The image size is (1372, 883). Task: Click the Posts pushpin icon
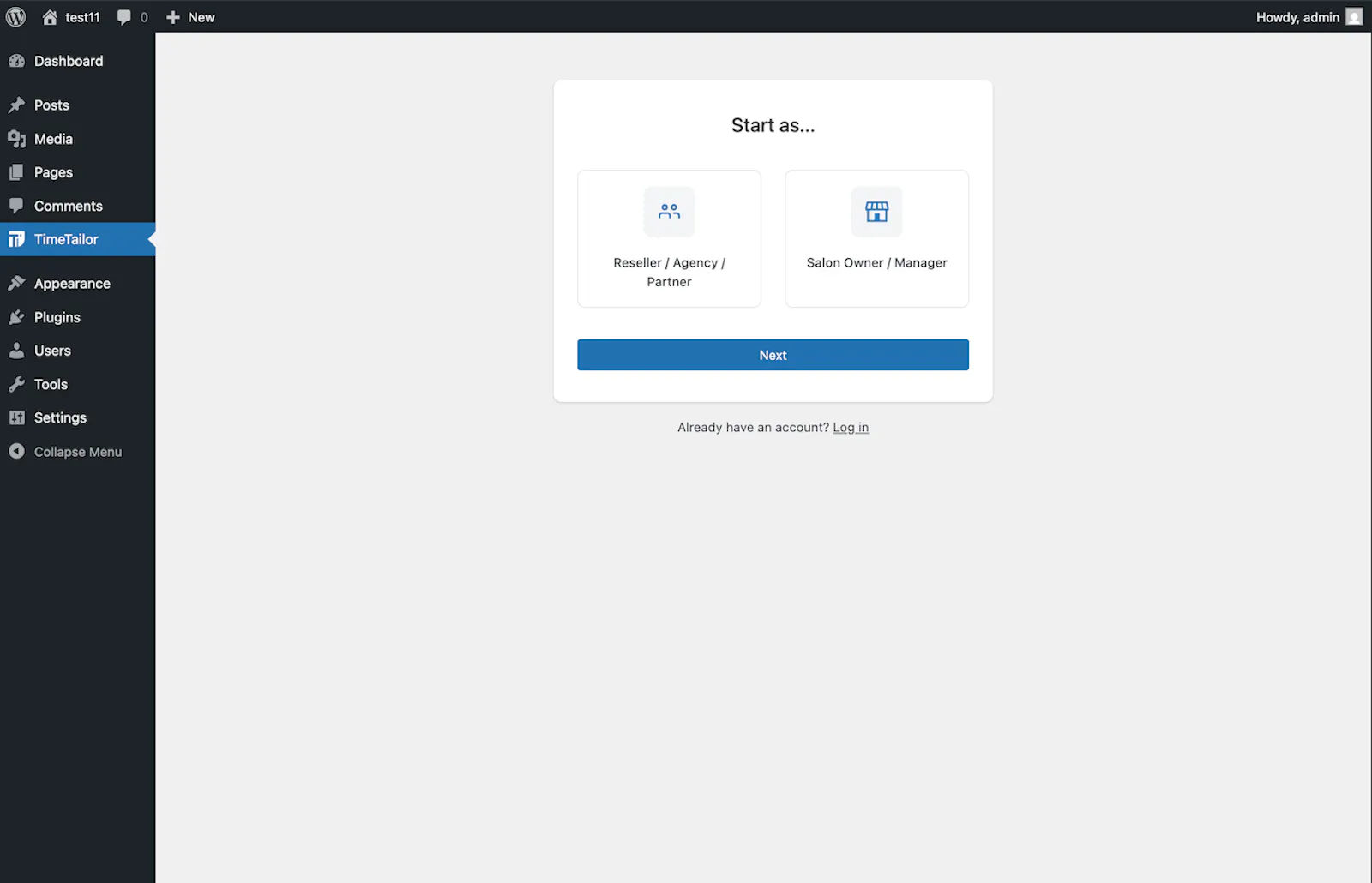point(16,105)
